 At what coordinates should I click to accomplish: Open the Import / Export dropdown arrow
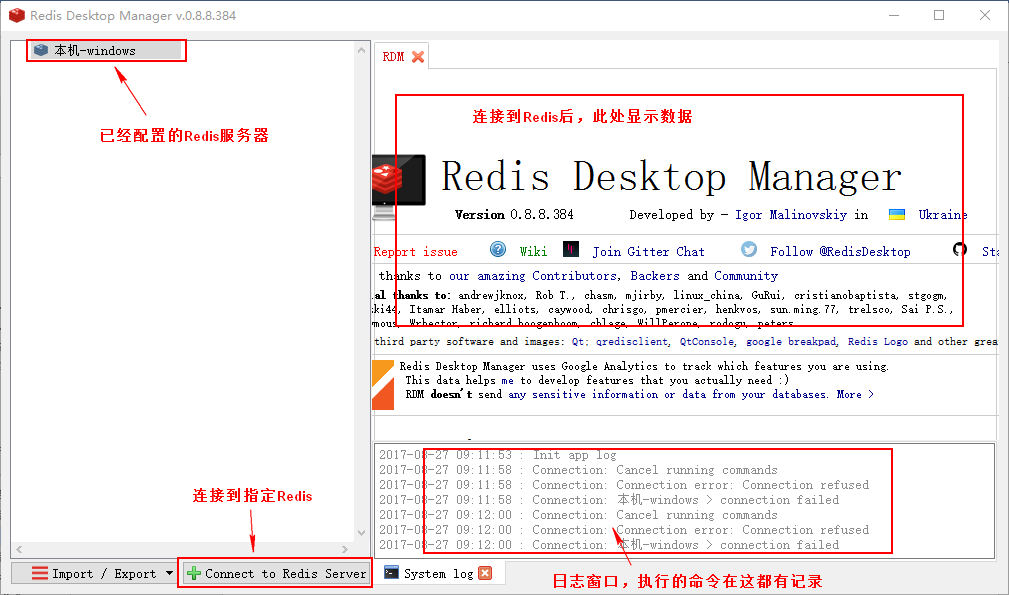pyautogui.click(x=169, y=573)
